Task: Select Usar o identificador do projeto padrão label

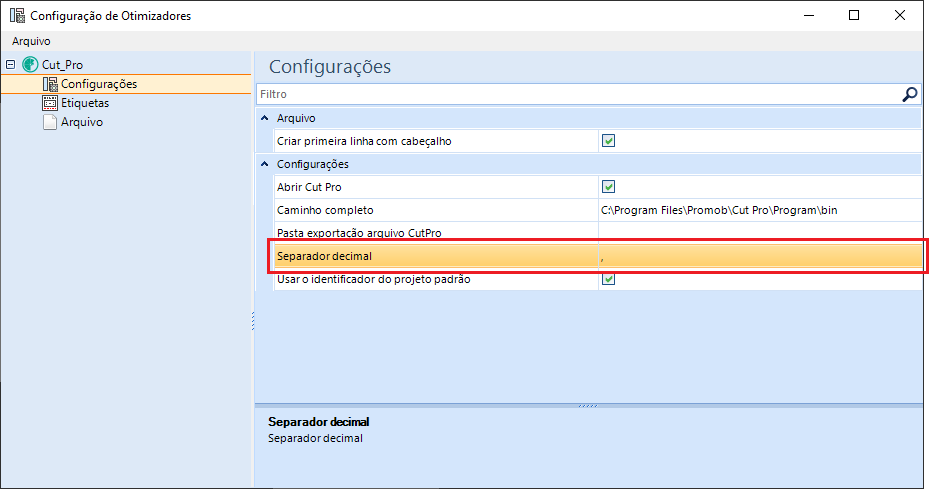Action: (x=374, y=279)
